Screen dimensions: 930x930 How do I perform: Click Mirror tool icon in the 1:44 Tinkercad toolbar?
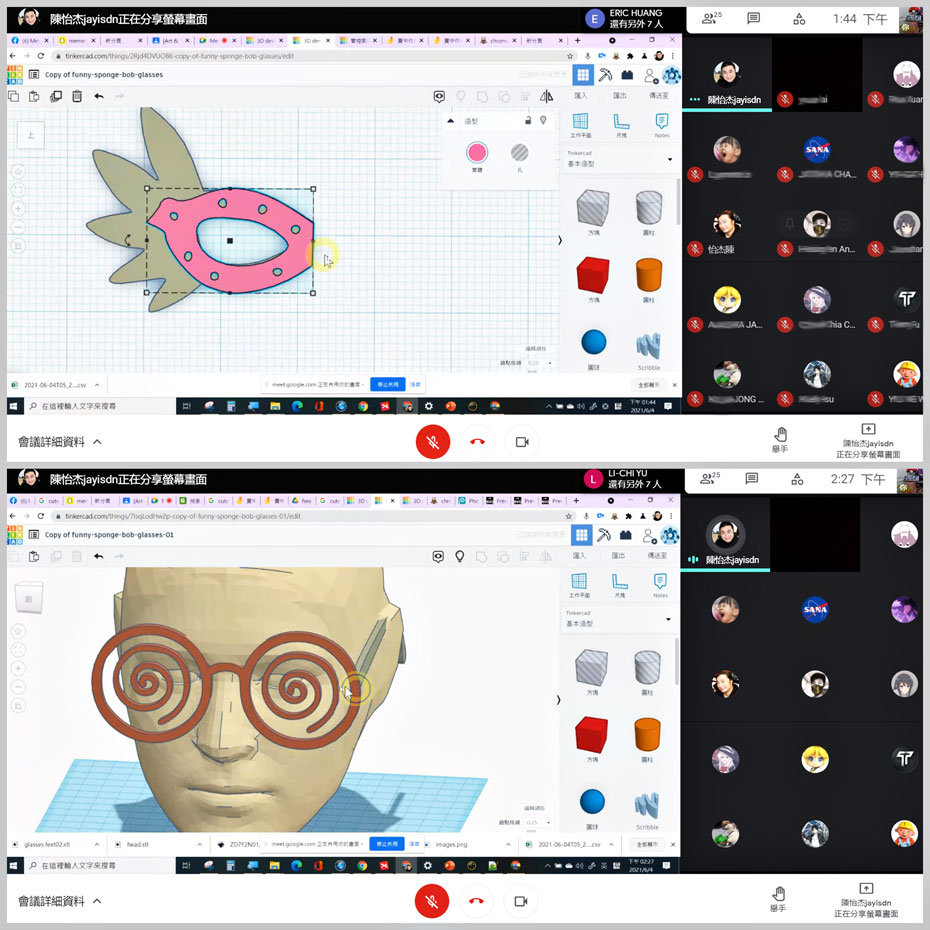(x=546, y=96)
